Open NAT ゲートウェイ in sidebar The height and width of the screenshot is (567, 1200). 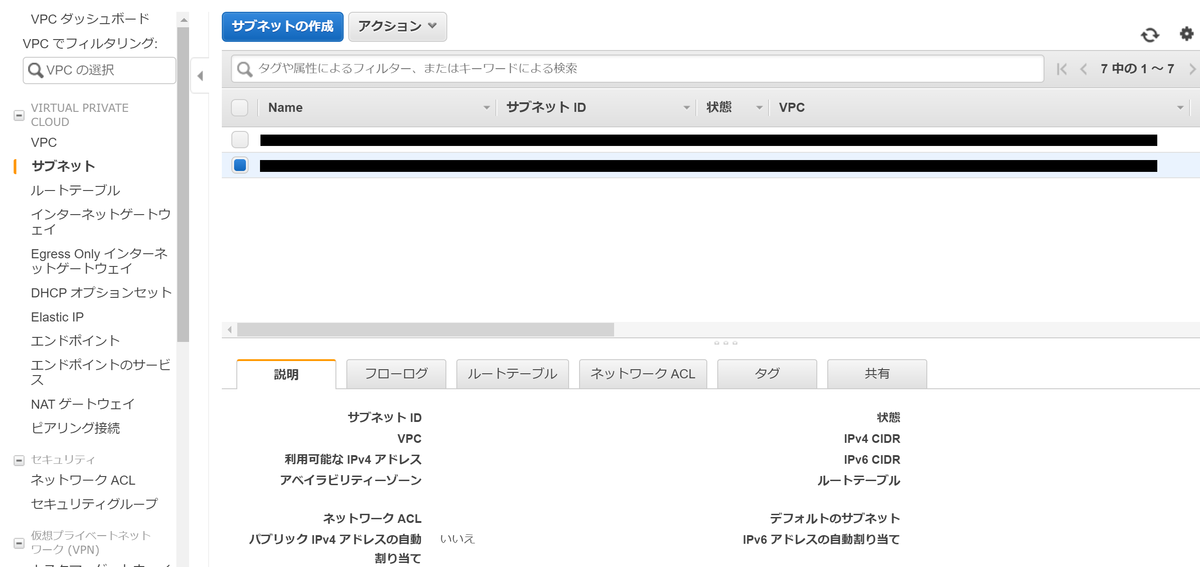[83, 404]
